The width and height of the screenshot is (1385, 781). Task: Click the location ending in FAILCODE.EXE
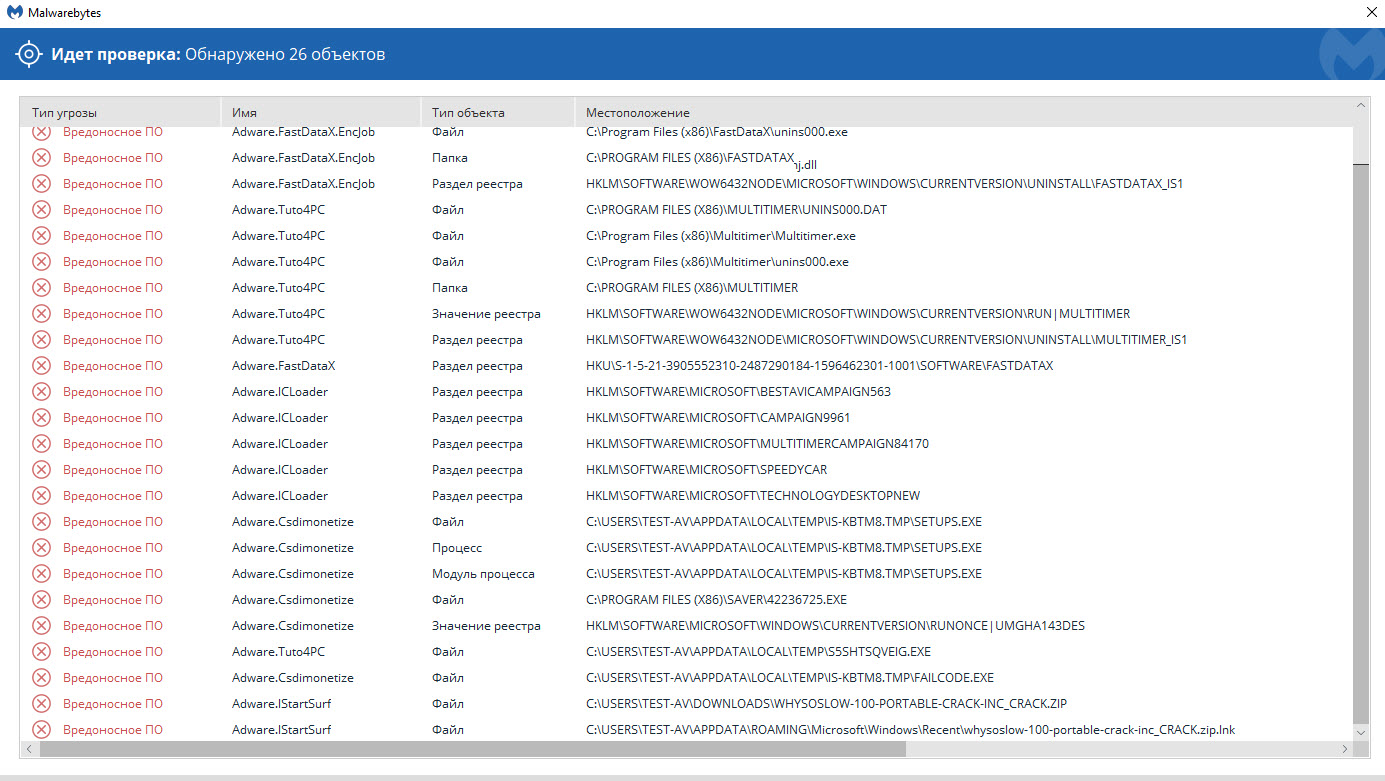(790, 678)
